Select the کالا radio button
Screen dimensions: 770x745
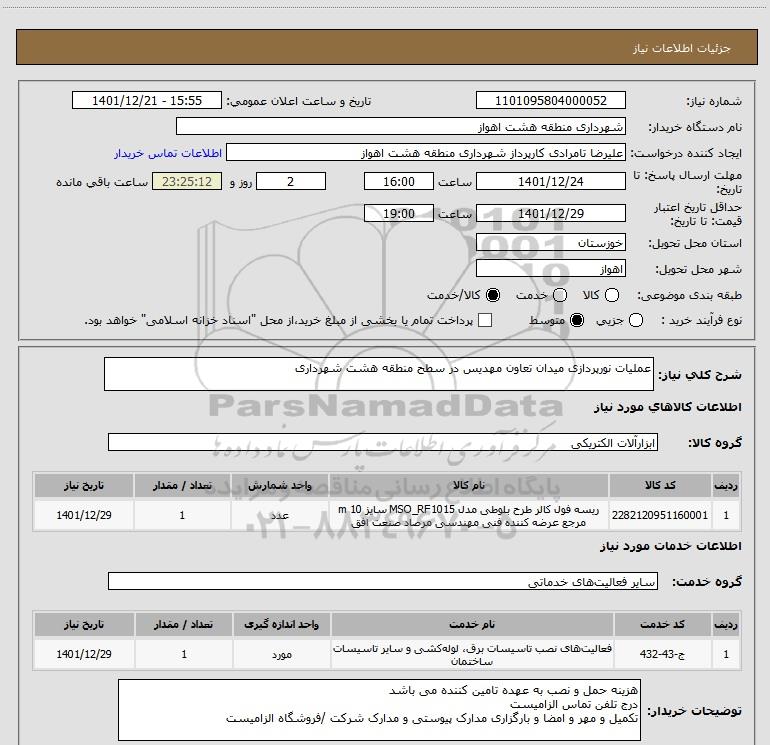pyautogui.click(x=612, y=295)
